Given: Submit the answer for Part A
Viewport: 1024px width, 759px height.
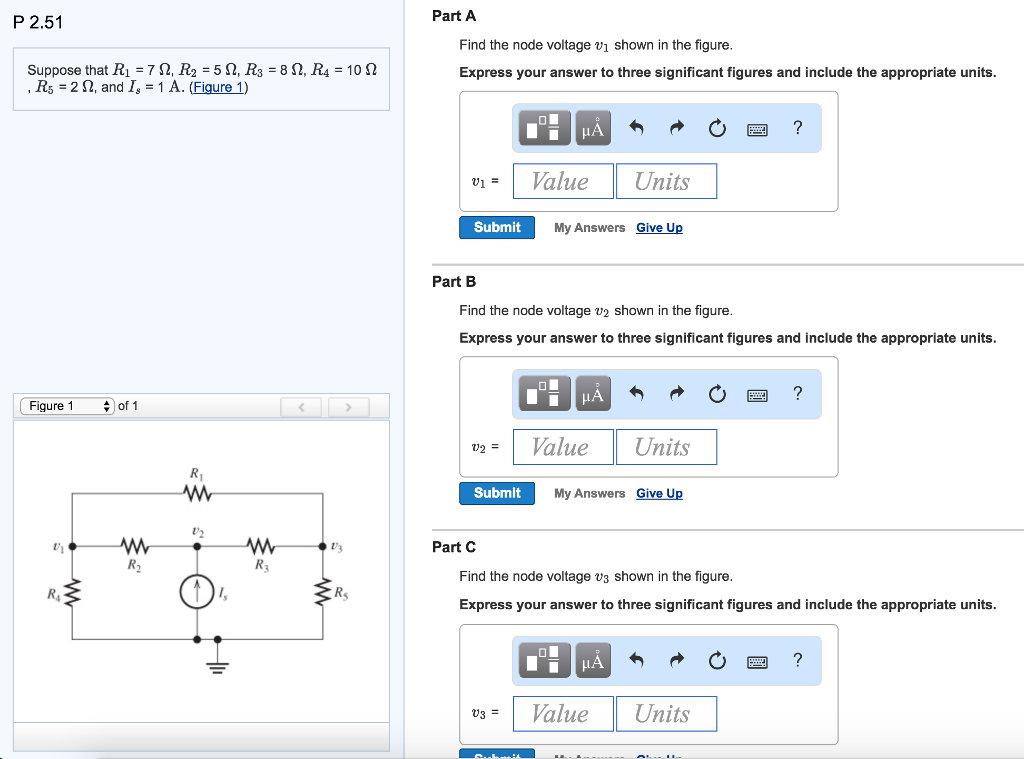Looking at the screenshot, I should point(496,227).
